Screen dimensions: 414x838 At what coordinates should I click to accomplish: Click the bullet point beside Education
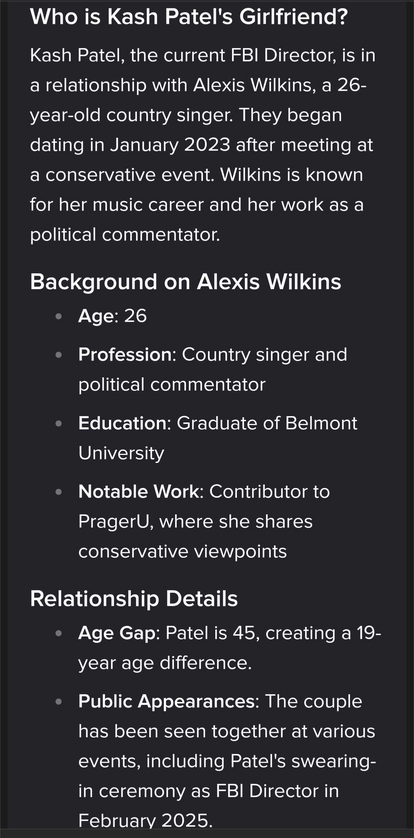click(59, 423)
